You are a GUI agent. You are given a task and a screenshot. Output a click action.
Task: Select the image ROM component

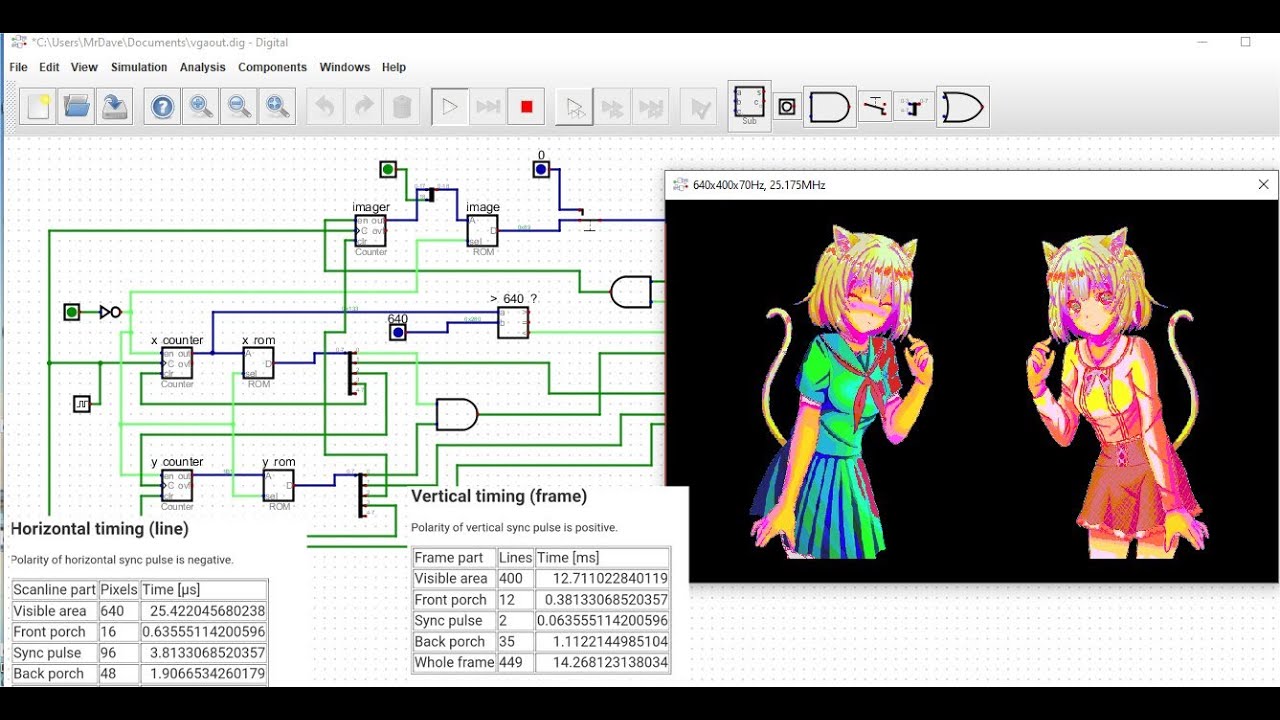(483, 231)
